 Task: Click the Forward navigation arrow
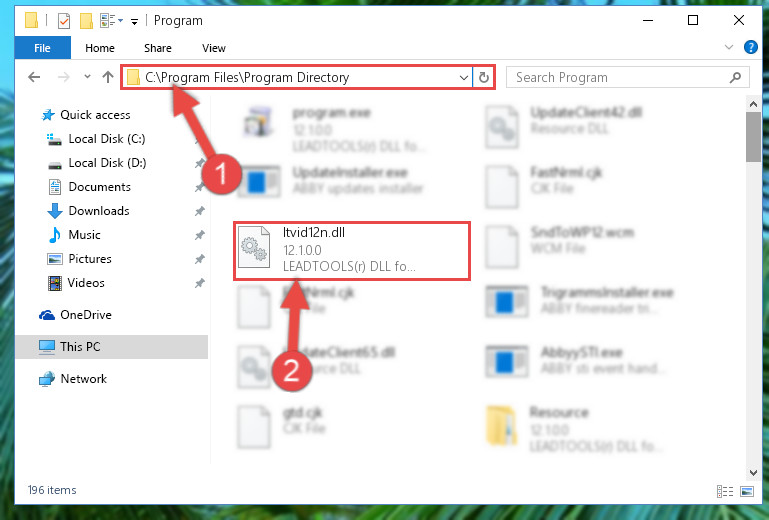coord(64,77)
